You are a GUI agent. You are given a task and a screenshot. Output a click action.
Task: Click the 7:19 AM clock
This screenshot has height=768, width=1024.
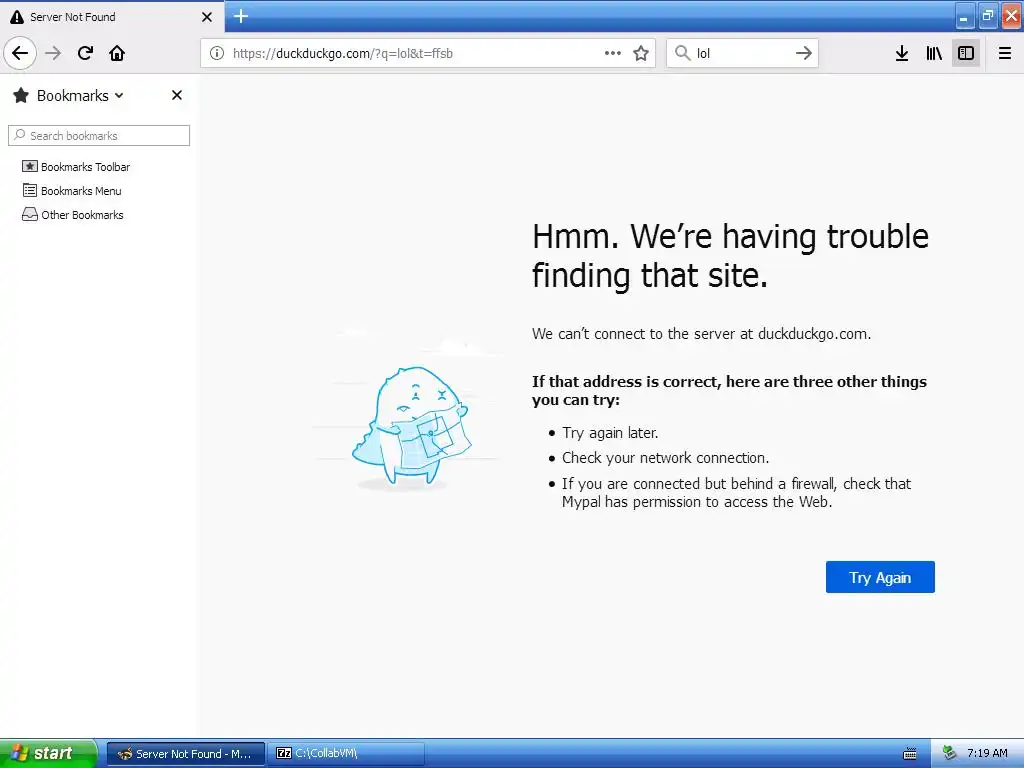(987, 753)
